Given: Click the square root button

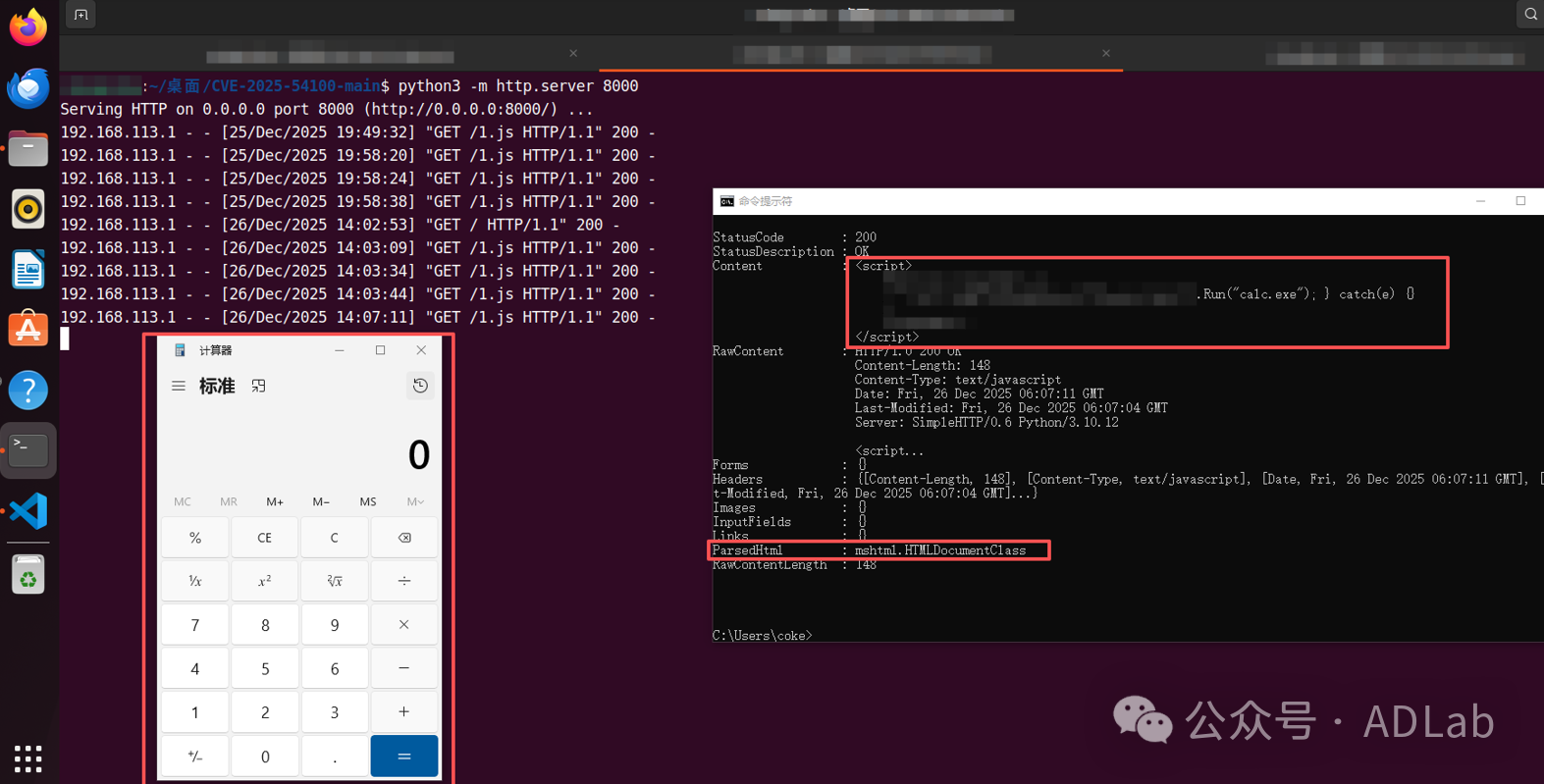Looking at the screenshot, I should tap(335, 581).
